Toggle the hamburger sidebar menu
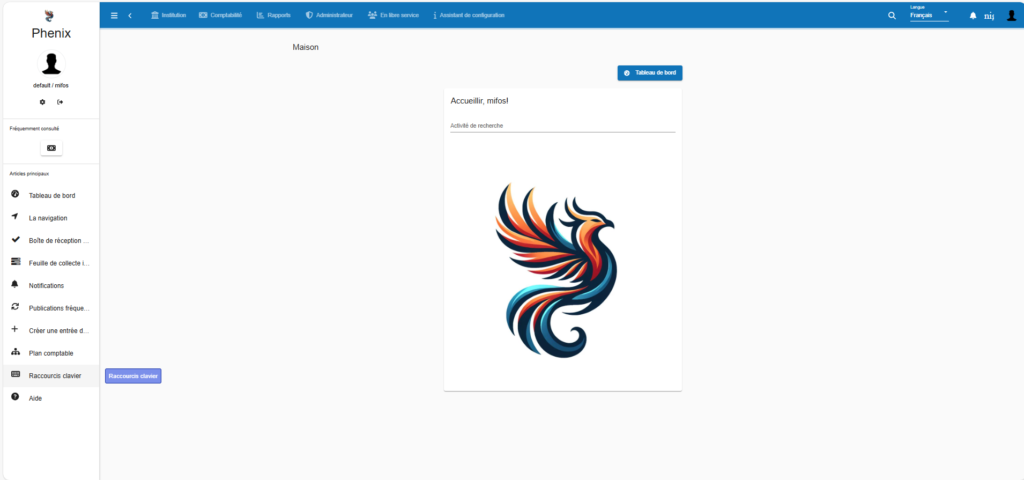The height and width of the screenshot is (480, 1024). tap(114, 15)
